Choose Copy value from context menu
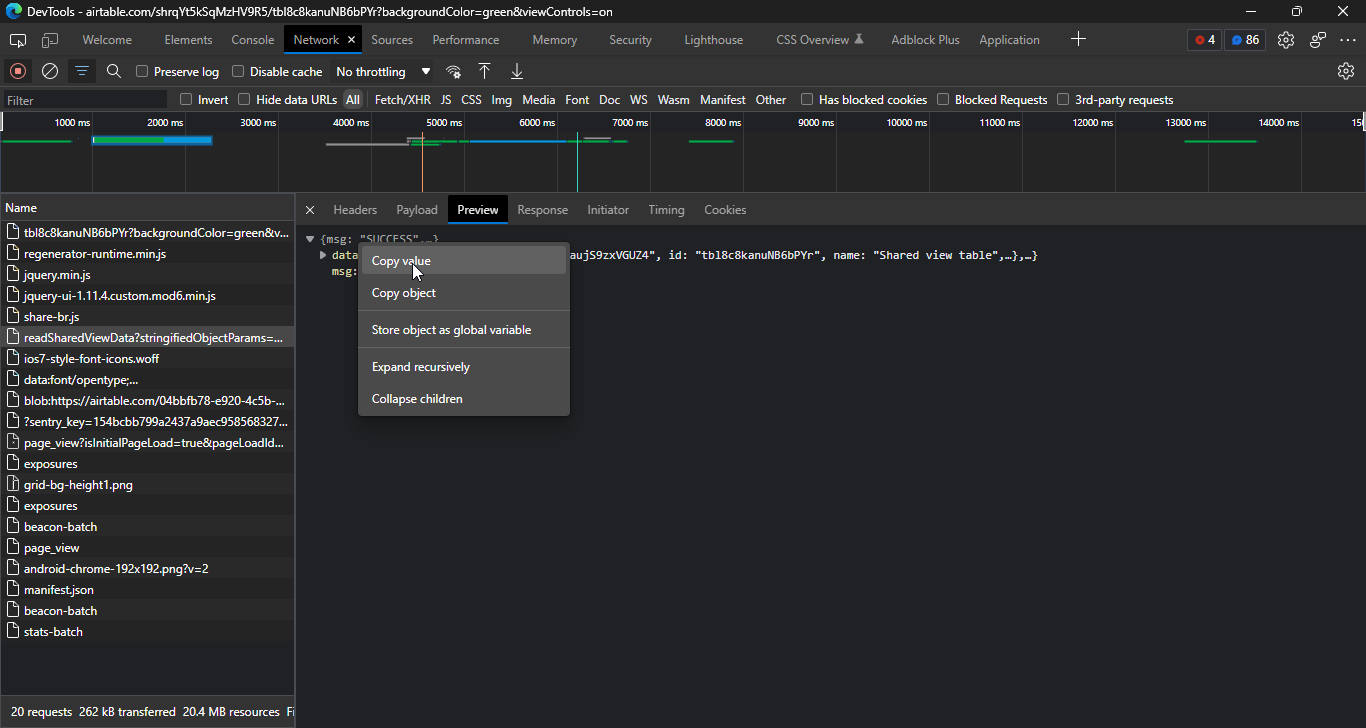Screen dimensions: 1366x728 click(x=464, y=261)
